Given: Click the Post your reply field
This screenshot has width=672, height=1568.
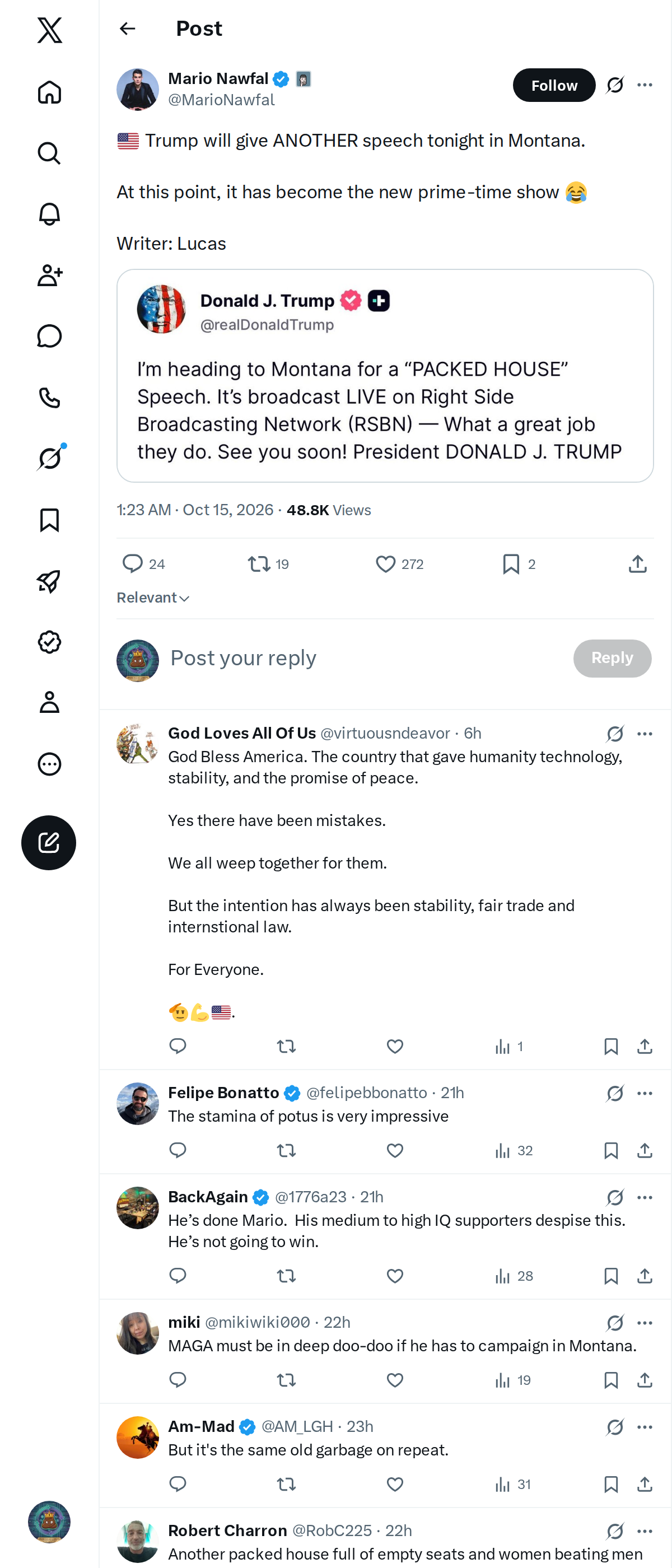Looking at the screenshot, I should (364, 658).
